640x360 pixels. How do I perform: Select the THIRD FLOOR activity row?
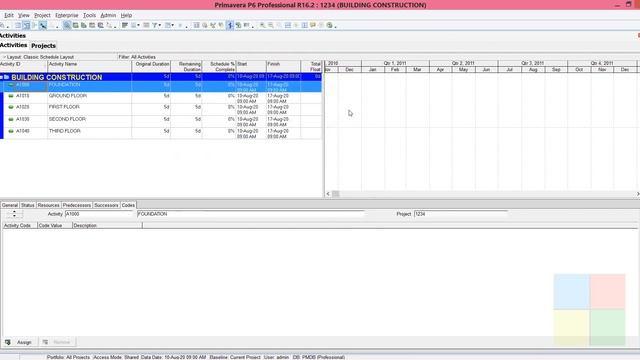click(x=162, y=133)
